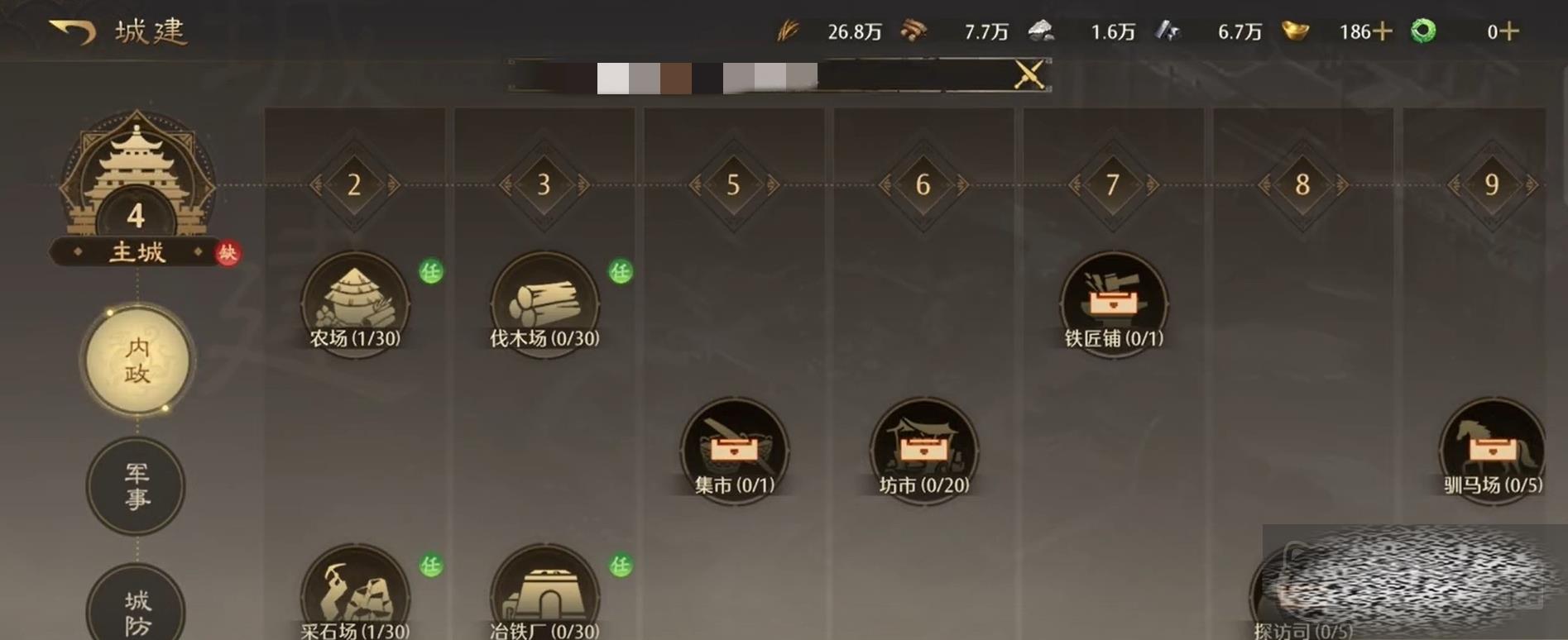Select the level 7 diamond marker

(1113, 184)
